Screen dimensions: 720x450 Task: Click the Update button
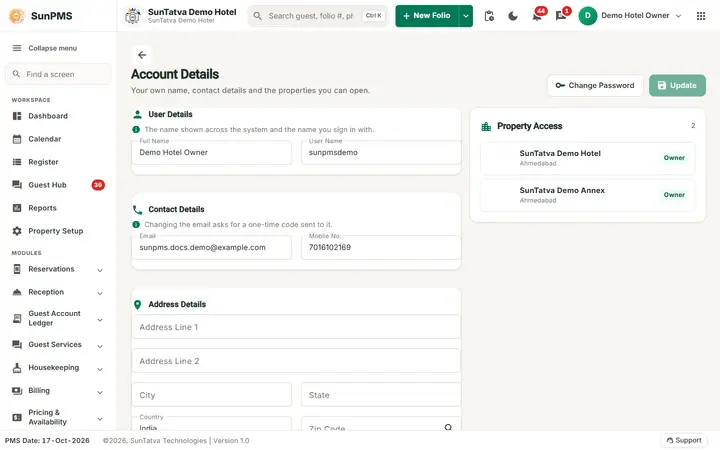[x=677, y=85]
